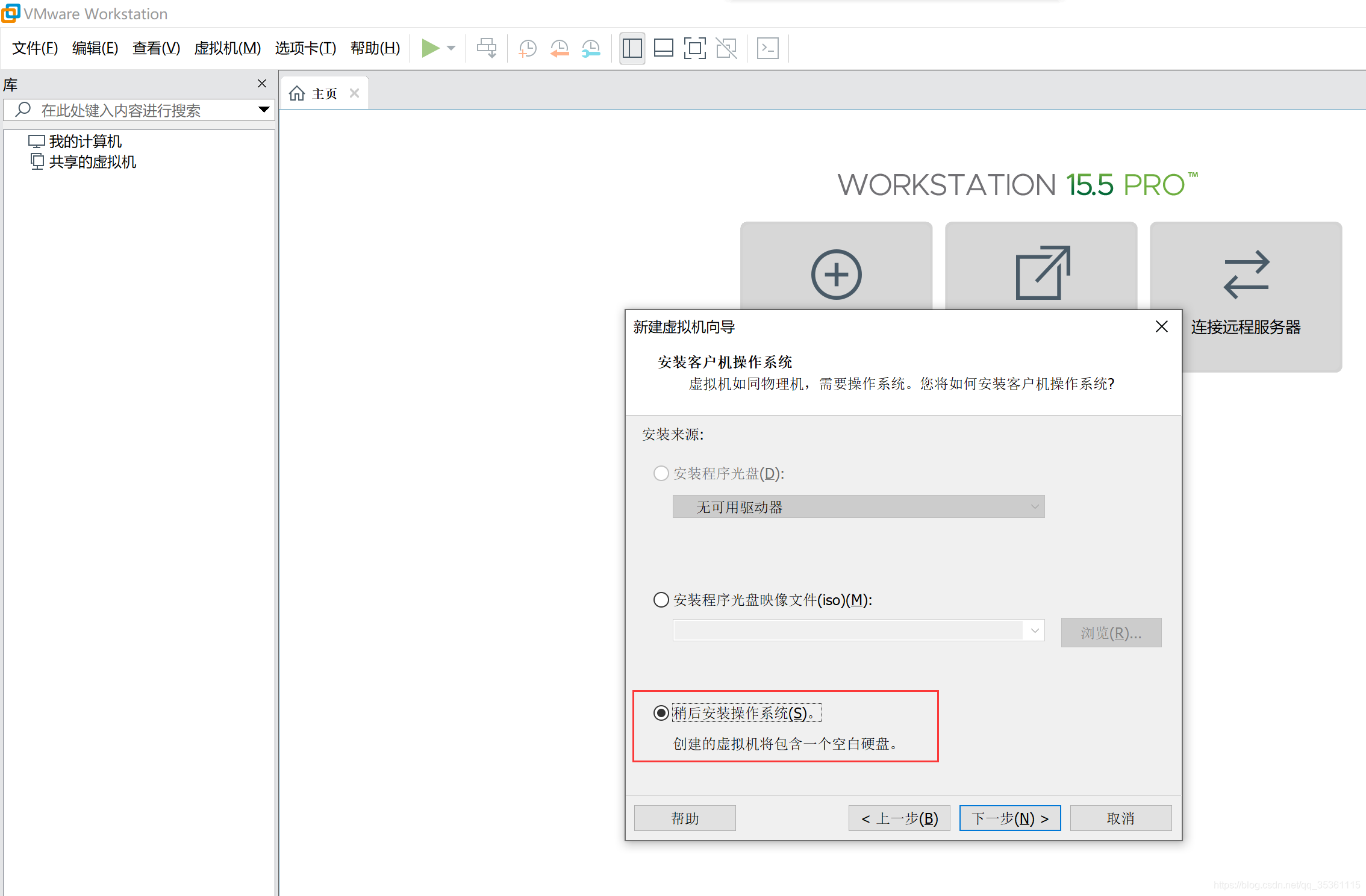The image size is (1366, 896).
Task: Select 安装程序光盘映像文件(iso) radio option
Action: [661, 600]
